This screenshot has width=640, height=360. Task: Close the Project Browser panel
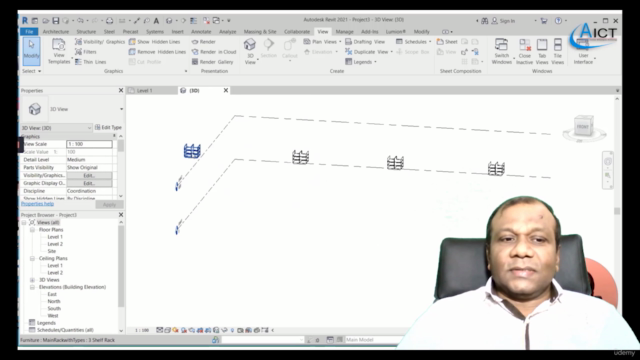click(x=121, y=215)
